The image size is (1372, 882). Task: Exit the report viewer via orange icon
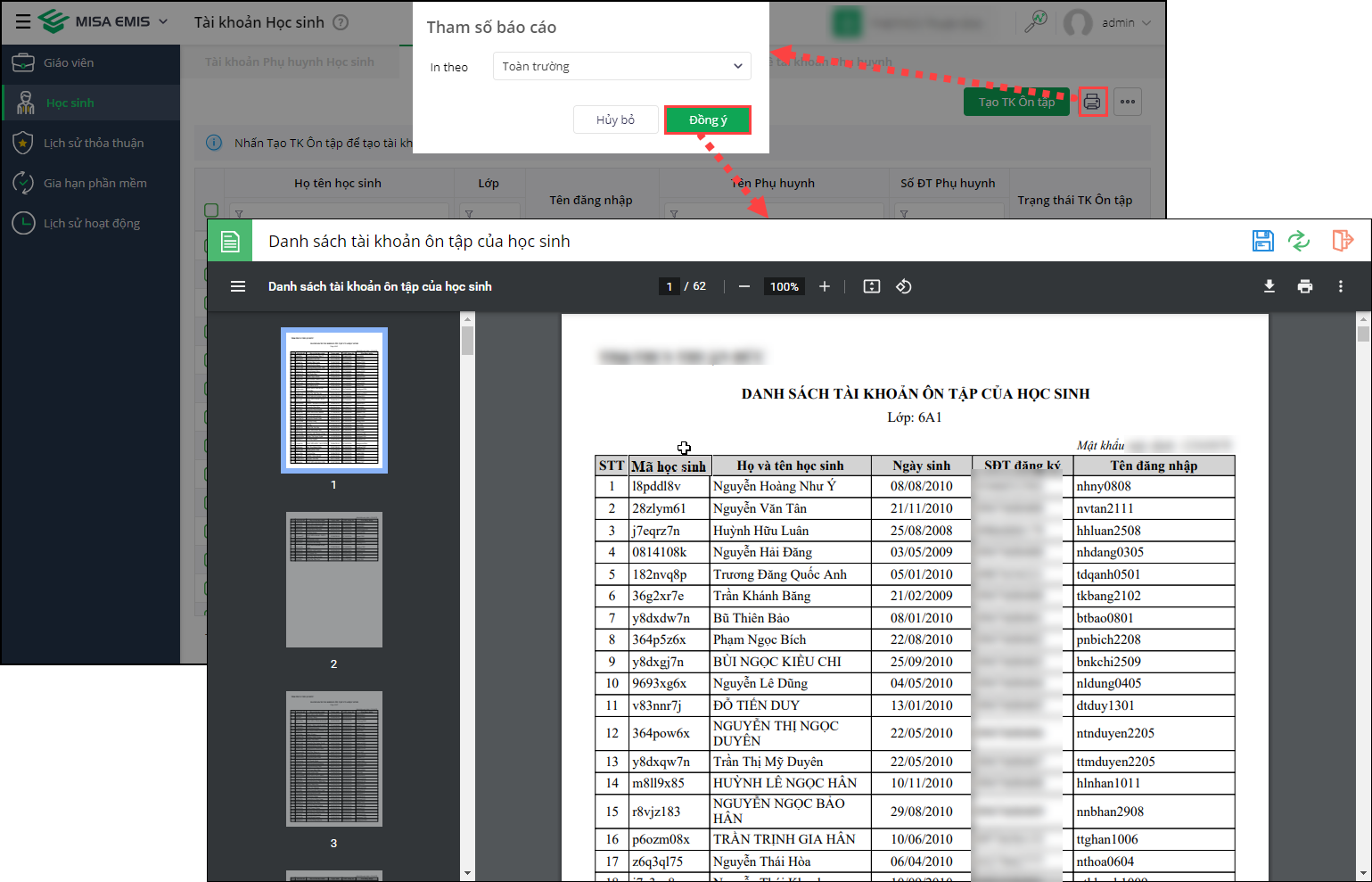pyautogui.click(x=1343, y=240)
